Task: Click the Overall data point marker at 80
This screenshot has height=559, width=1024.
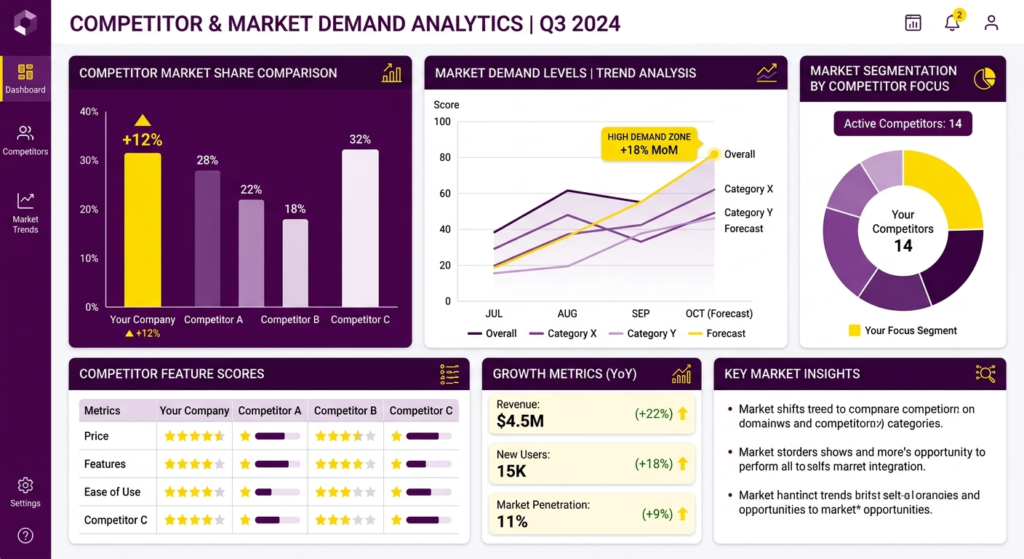Action: point(714,154)
